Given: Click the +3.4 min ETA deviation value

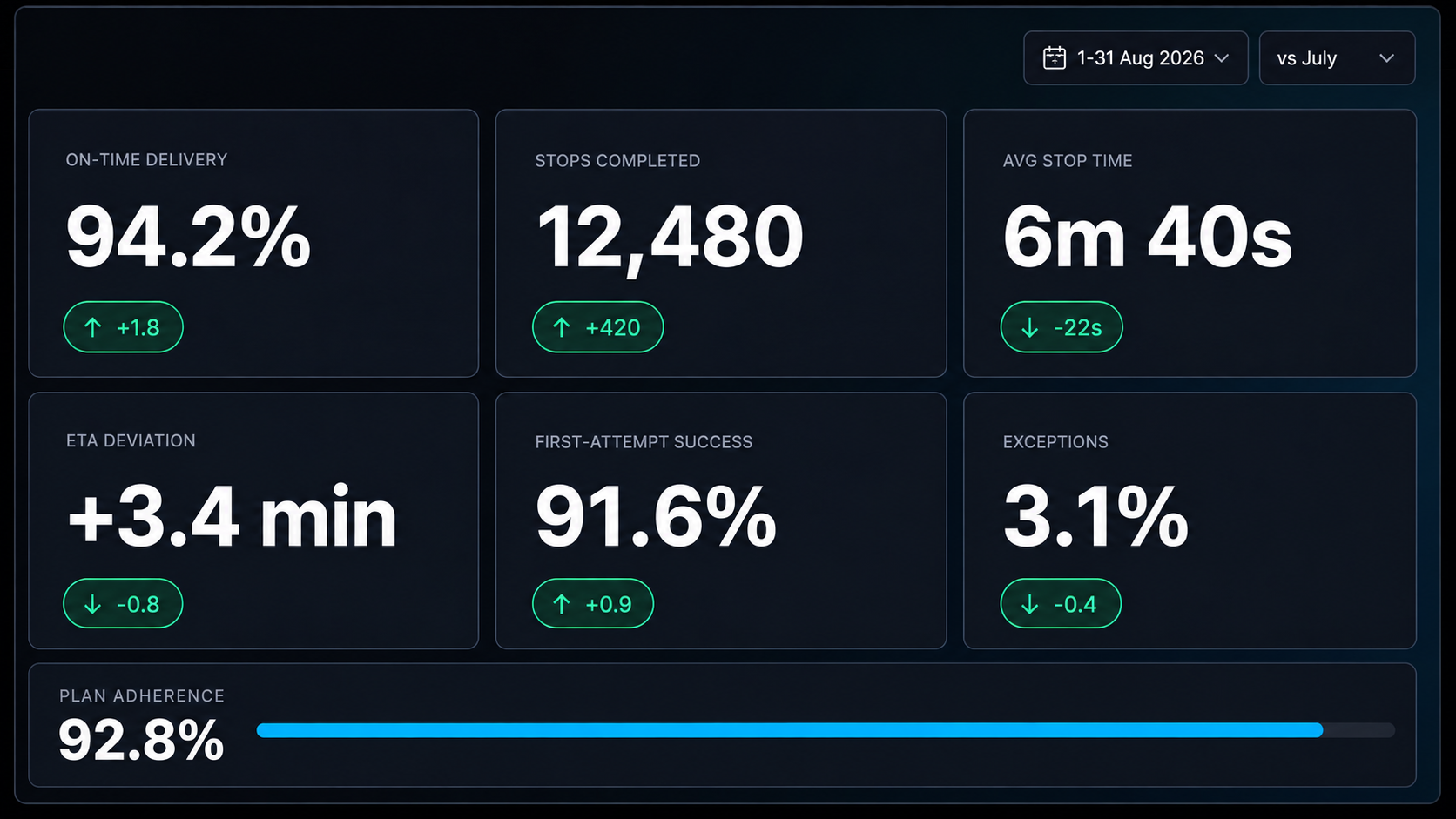Looking at the screenshot, I should tap(232, 518).
